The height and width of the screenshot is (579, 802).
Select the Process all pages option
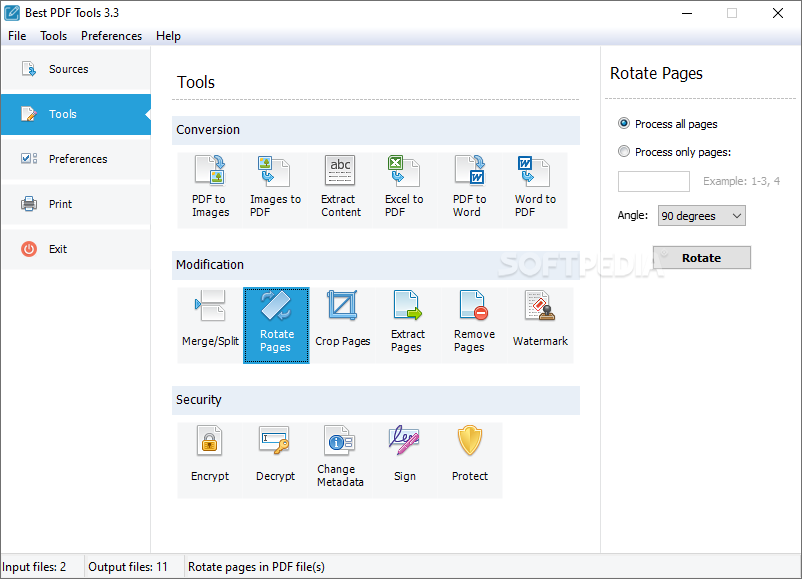[667, 124]
